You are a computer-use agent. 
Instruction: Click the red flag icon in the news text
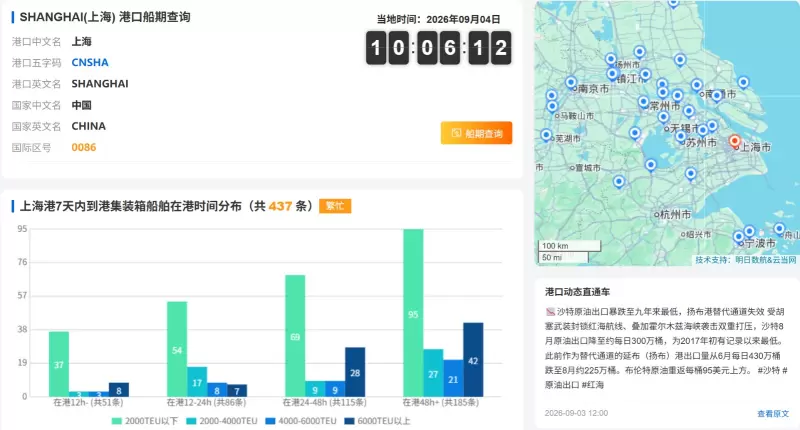tap(550, 312)
